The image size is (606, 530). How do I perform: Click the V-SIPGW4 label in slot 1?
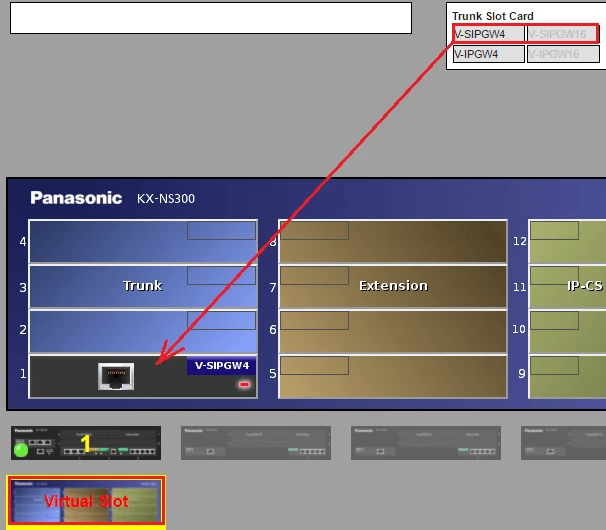pos(221,367)
